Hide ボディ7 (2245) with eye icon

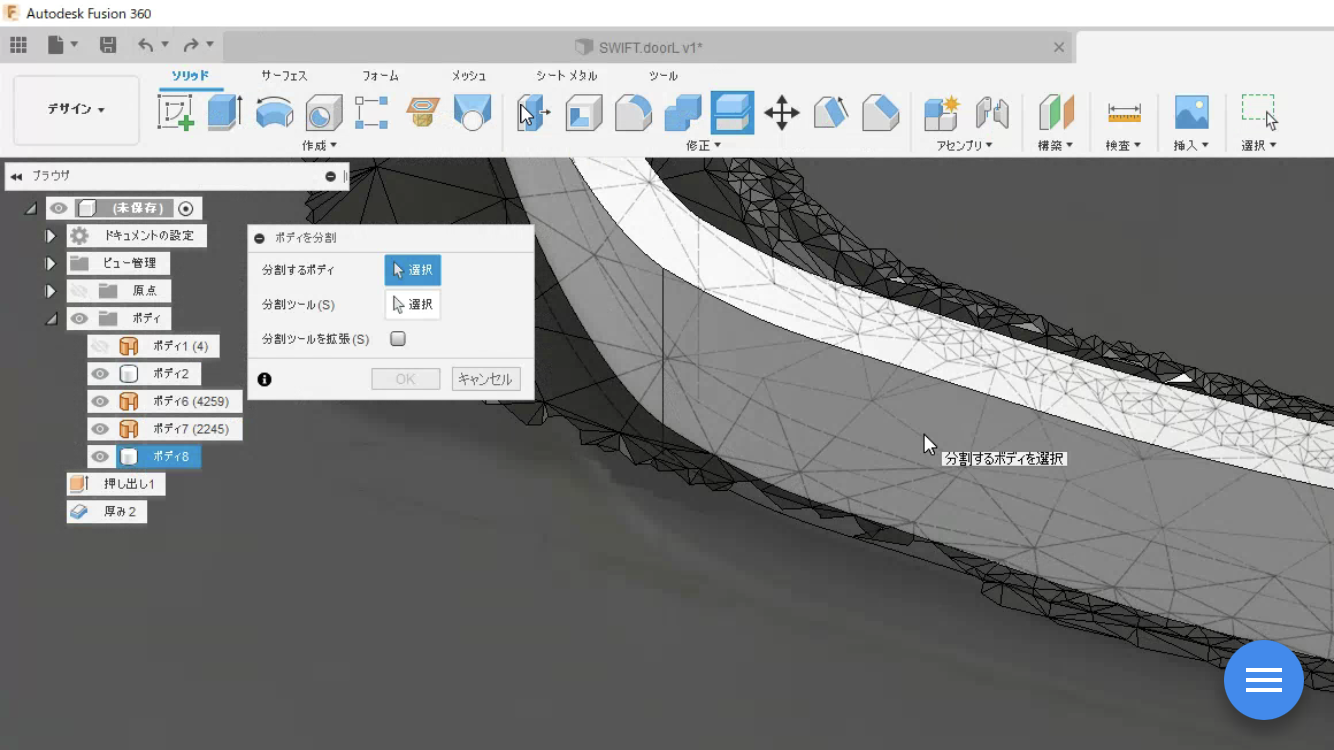click(100, 429)
